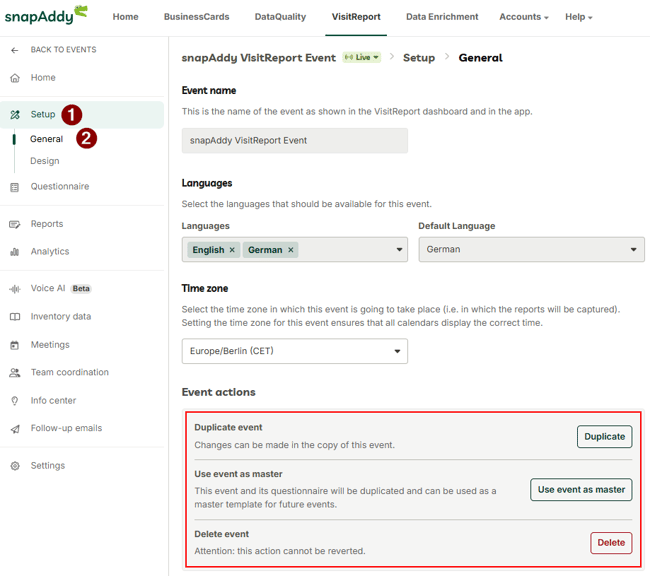This screenshot has height=576, width=650.
Task: Click the Event name input field
Action: (295, 141)
